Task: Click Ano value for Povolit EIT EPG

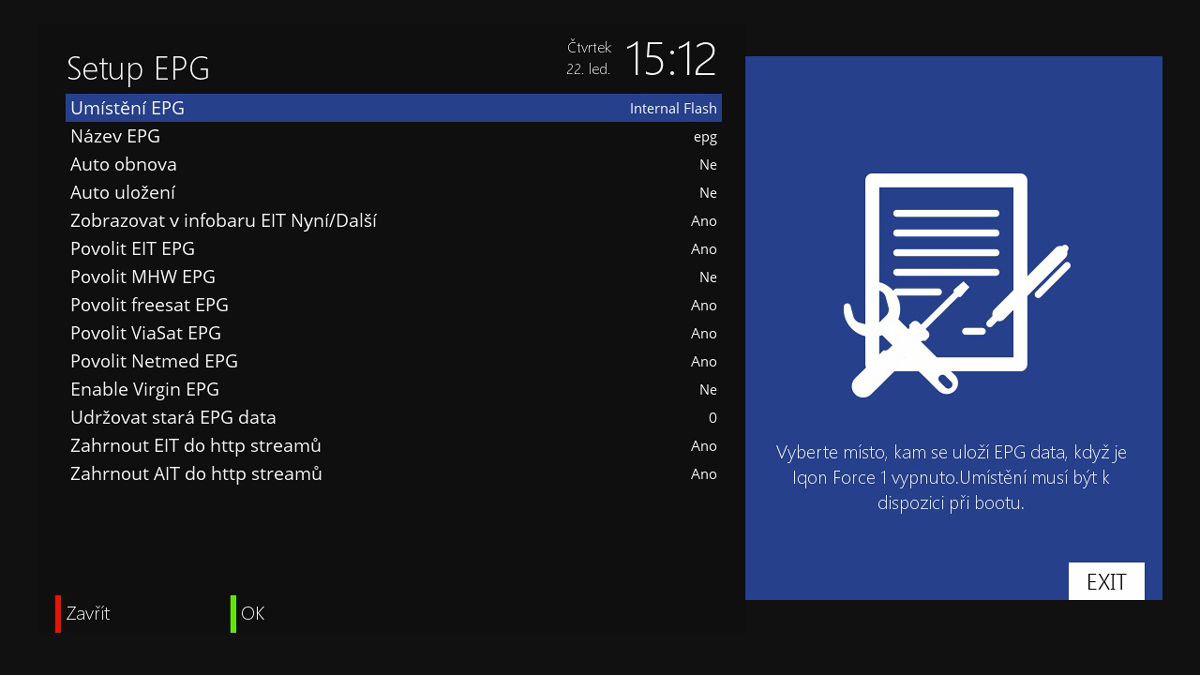Action: (704, 249)
